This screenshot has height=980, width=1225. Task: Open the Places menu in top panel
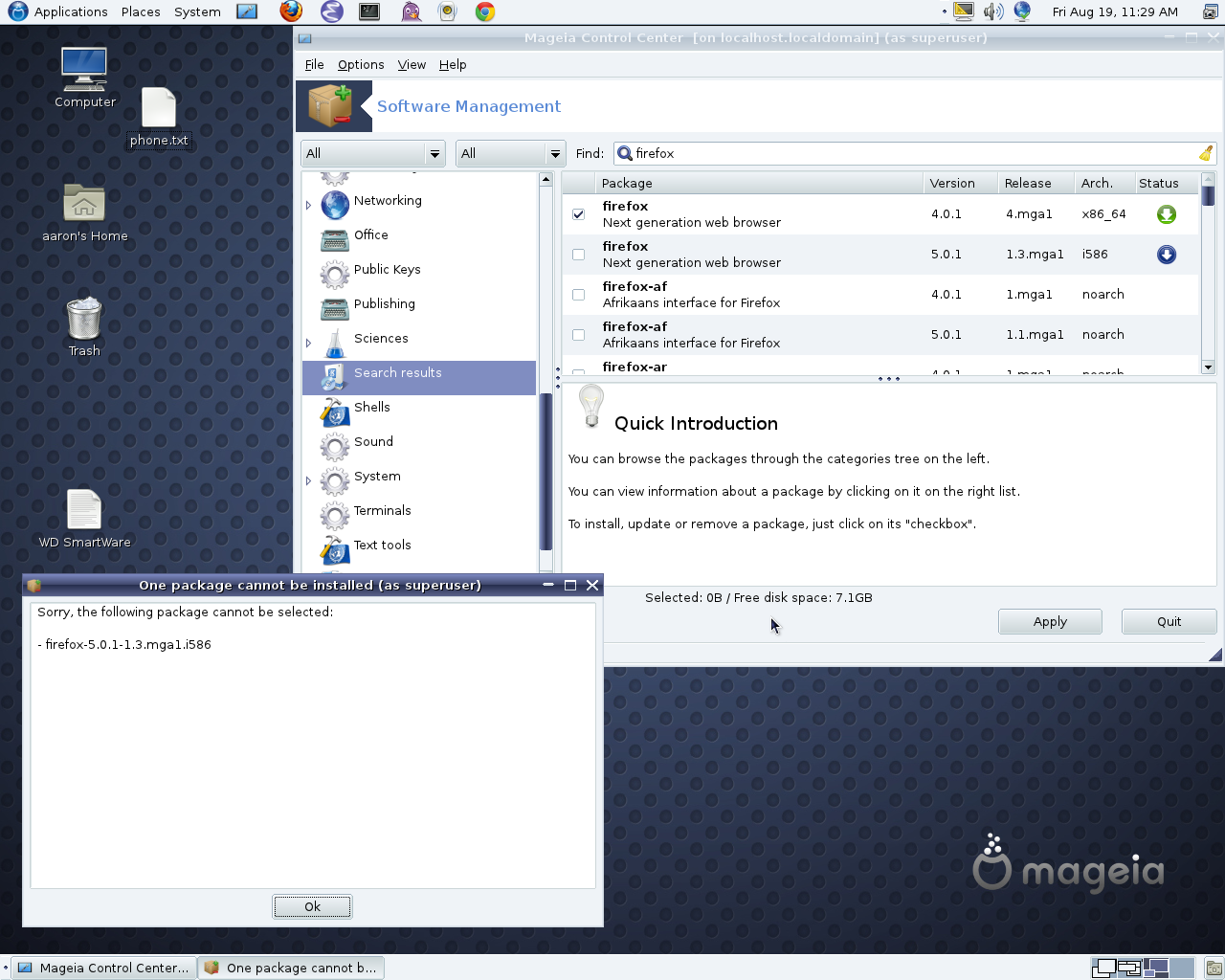point(141,11)
